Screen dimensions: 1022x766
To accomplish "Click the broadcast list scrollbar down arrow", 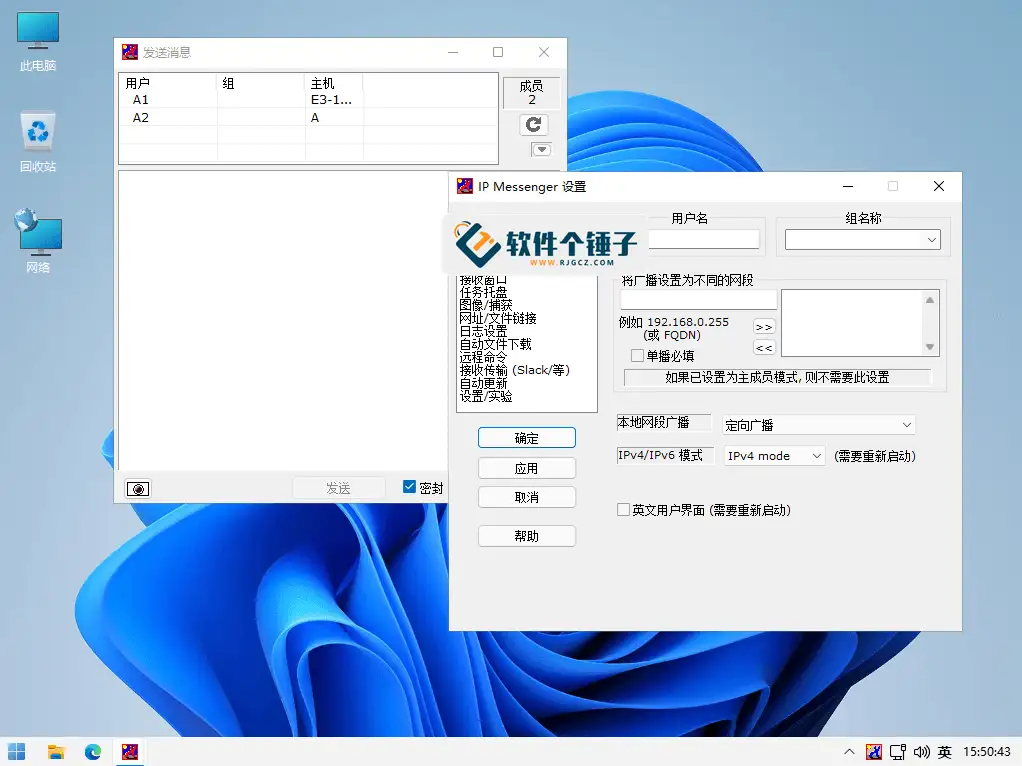I will point(930,347).
